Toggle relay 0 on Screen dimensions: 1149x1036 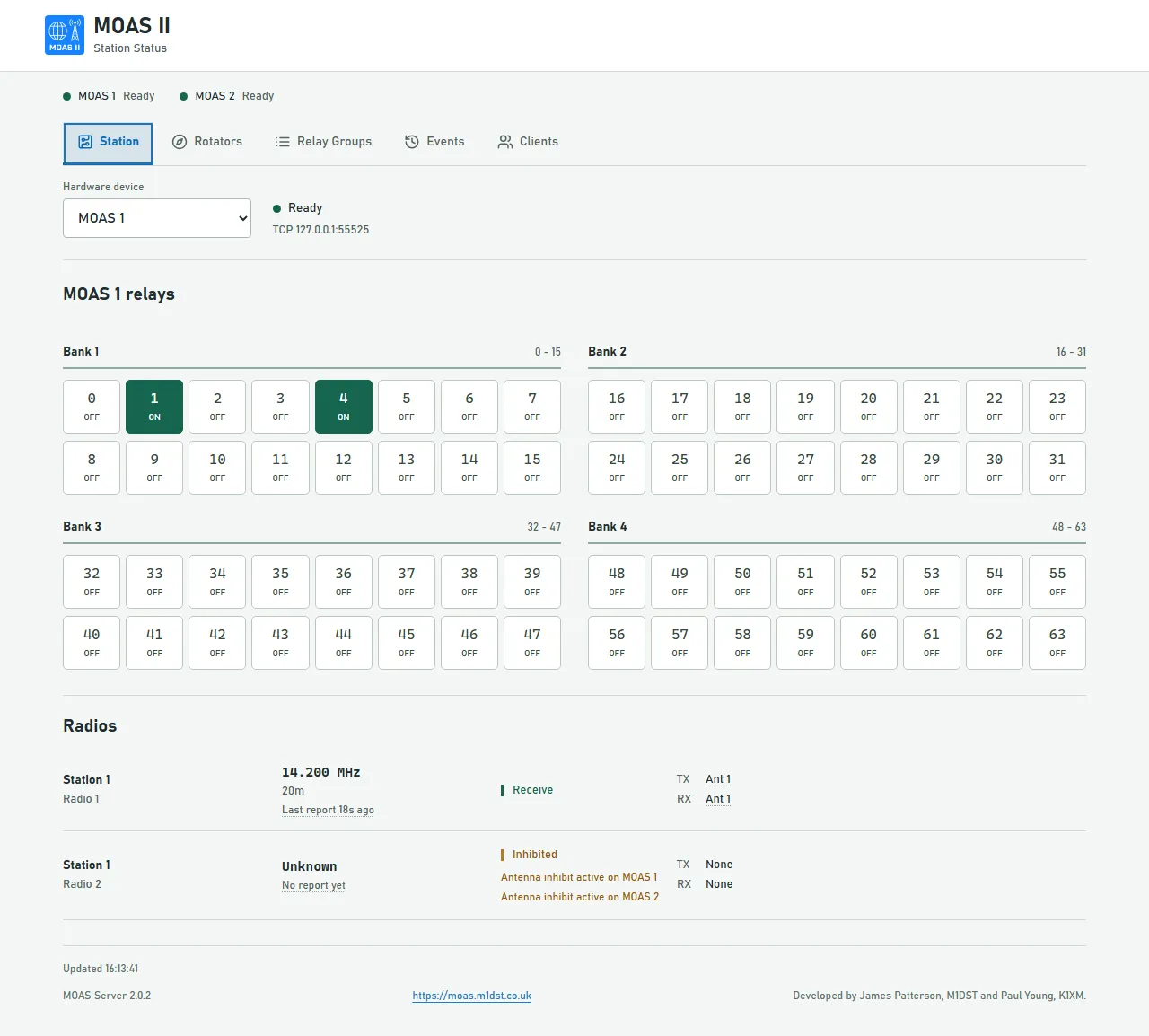tap(92, 407)
